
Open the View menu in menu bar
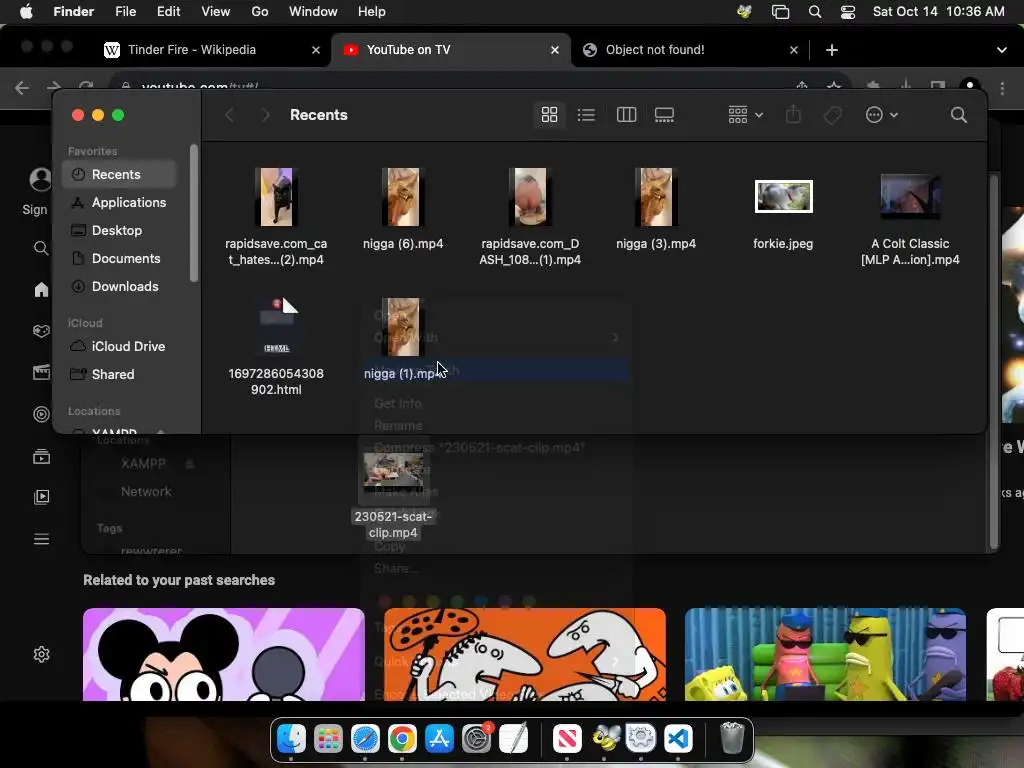coord(216,12)
